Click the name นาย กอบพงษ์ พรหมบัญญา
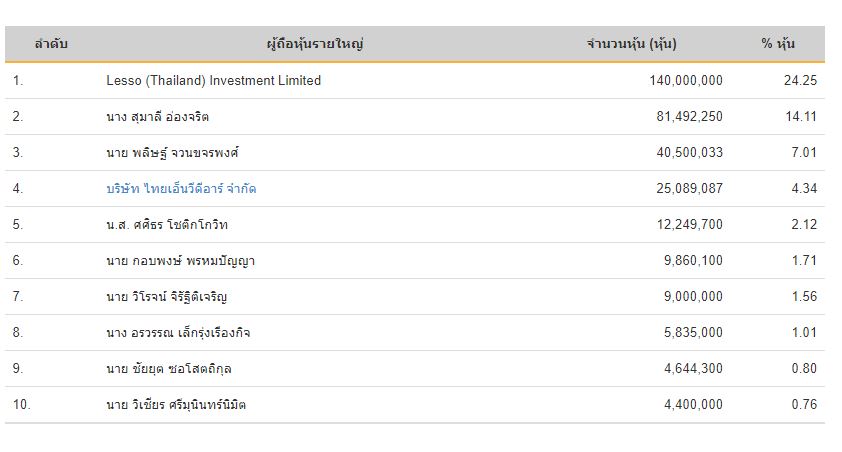The width and height of the screenshot is (842, 452). (x=180, y=261)
